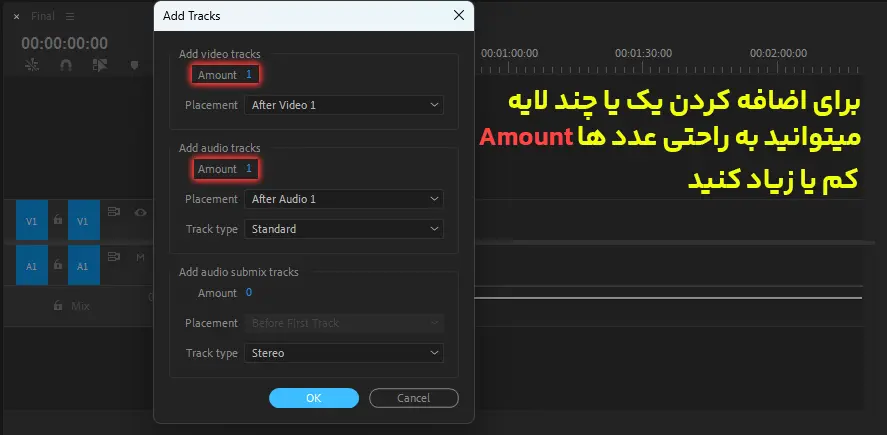Hide V1 track output with eye icon
Screen dimensions: 887x435
(140, 212)
